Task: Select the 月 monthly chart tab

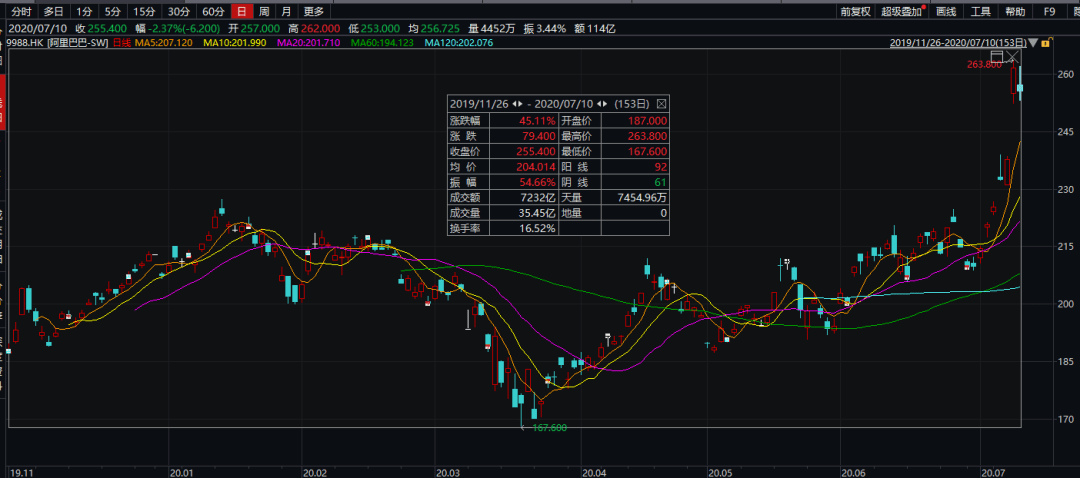Action: point(287,12)
